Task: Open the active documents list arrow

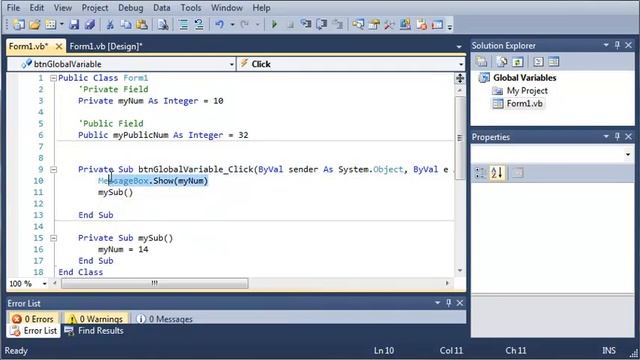Action: 459,47
